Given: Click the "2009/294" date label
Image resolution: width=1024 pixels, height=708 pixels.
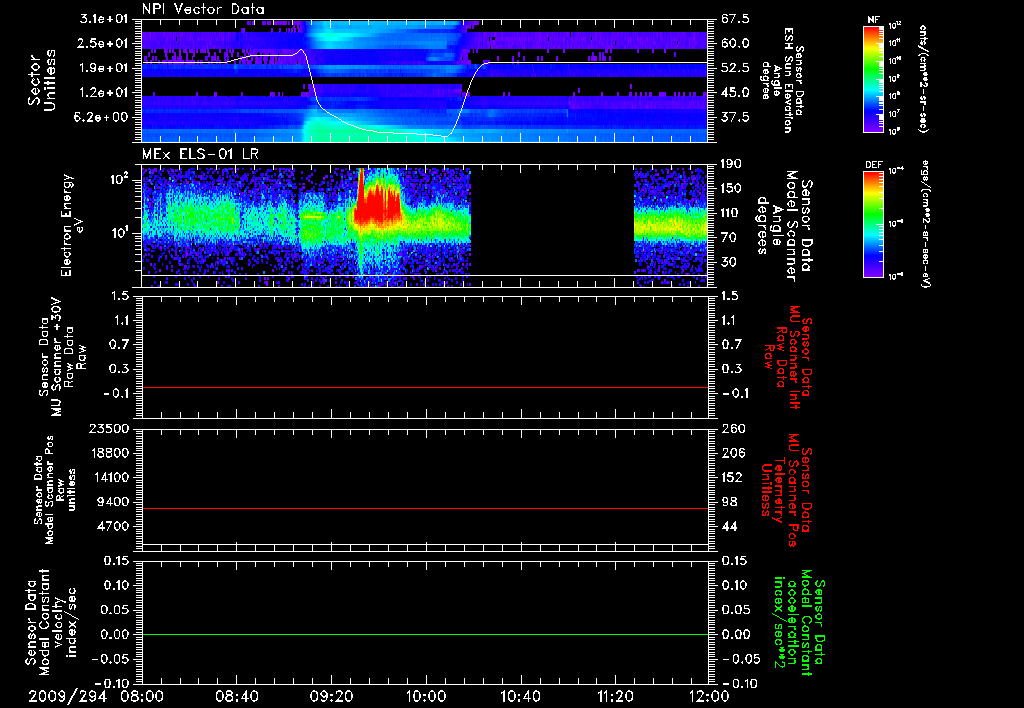Looking at the screenshot, I should pyautogui.click(x=67, y=696).
